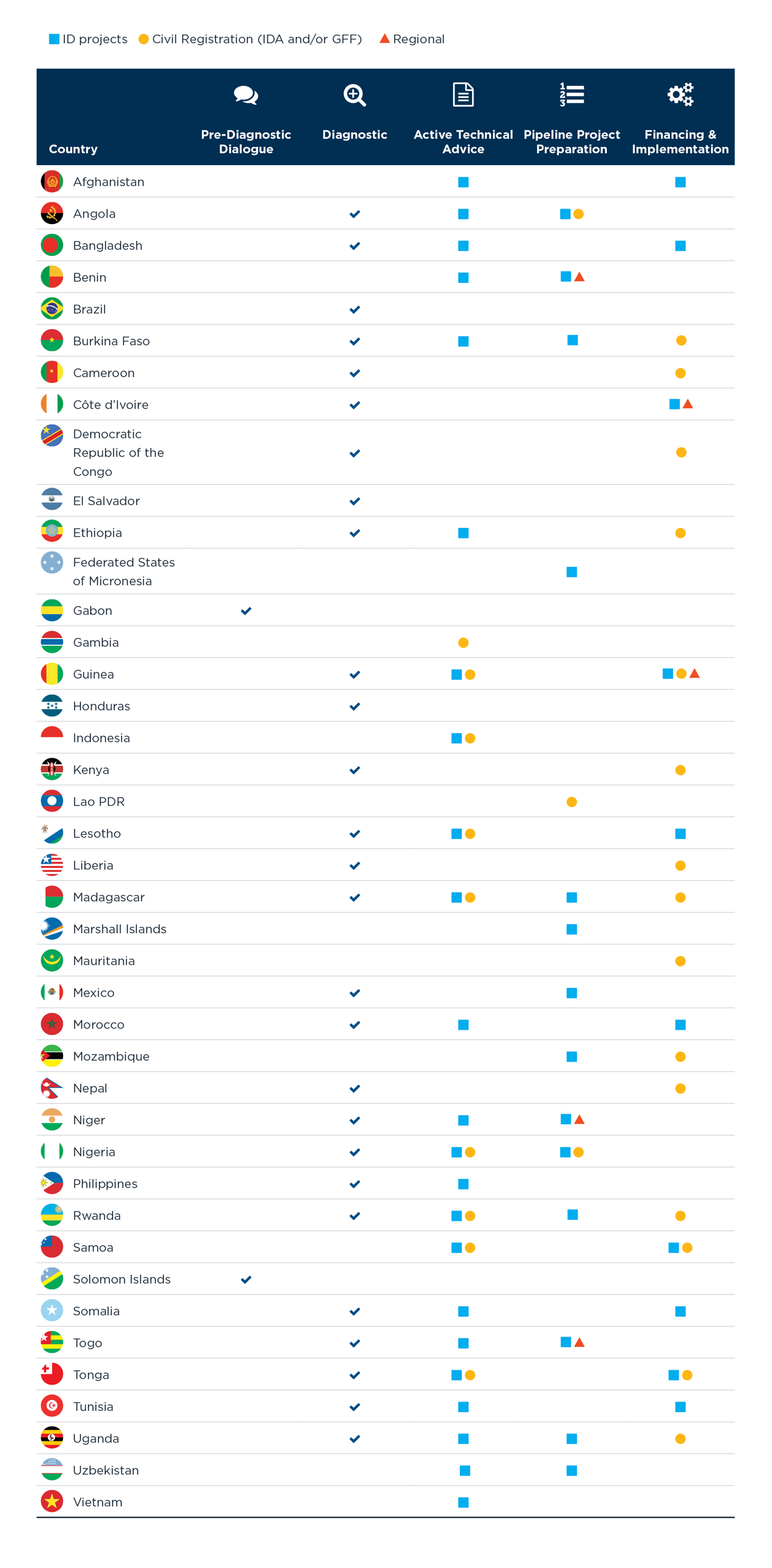Click the orange Regional legend triangle

point(385,39)
